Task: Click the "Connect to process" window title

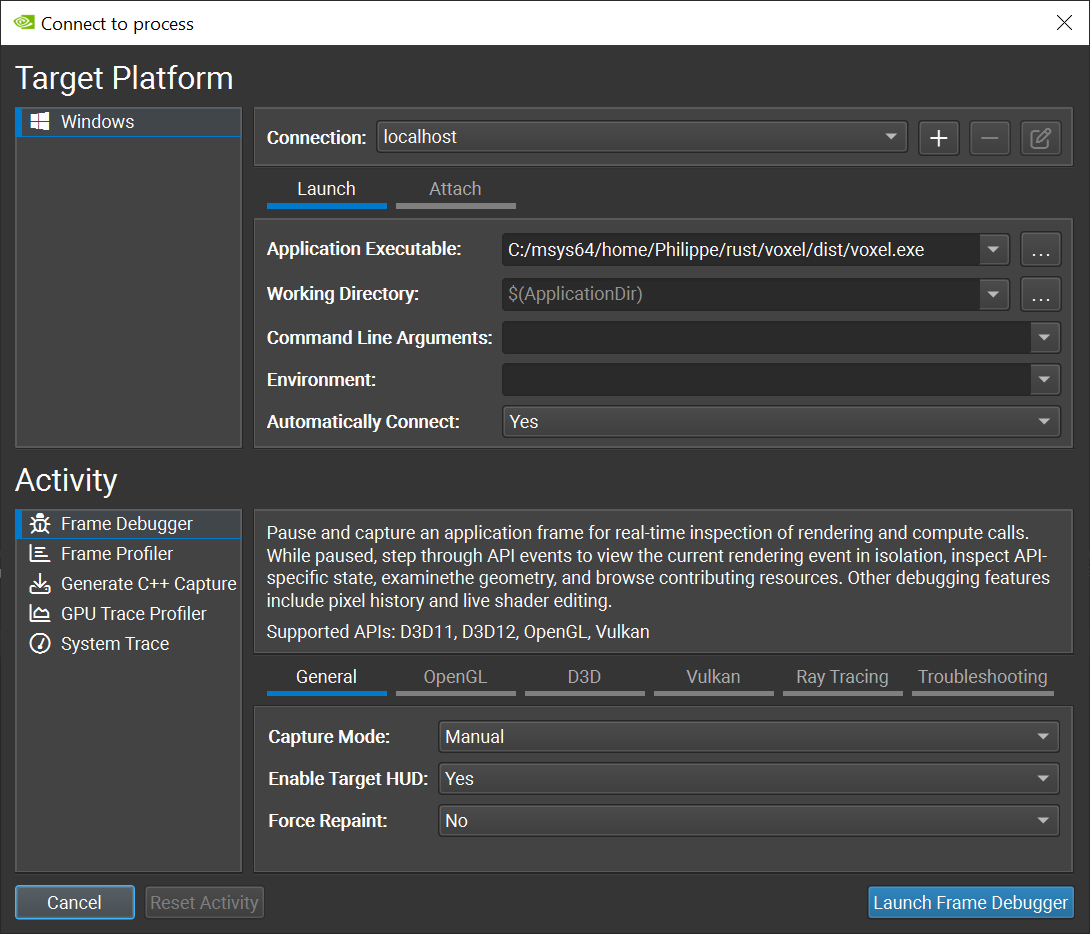Action: tap(117, 24)
